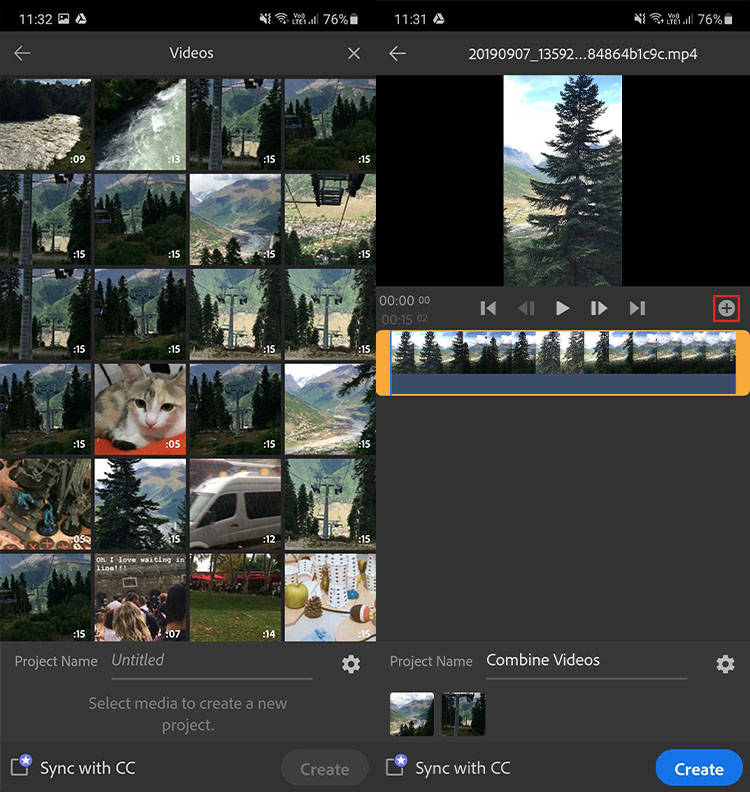
Task: Jump to the start of the clip
Action: (x=488, y=308)
